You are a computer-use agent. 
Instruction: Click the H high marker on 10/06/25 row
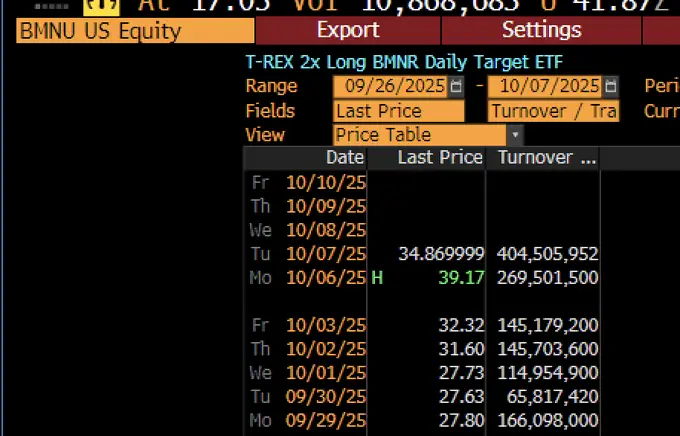click(x=377, y=278)
